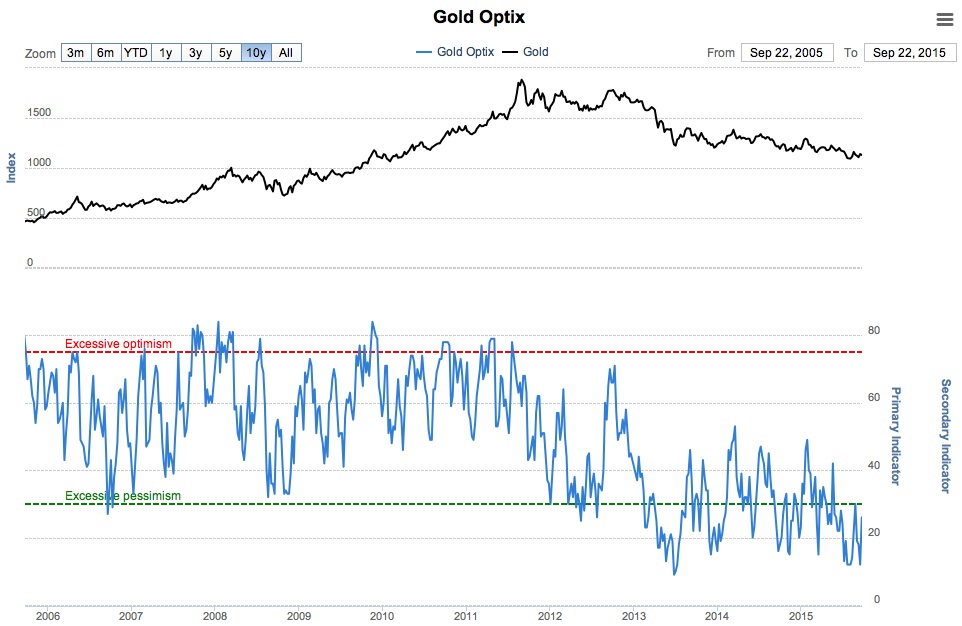Click the Primary Indicator axis title

pos(896,435)
